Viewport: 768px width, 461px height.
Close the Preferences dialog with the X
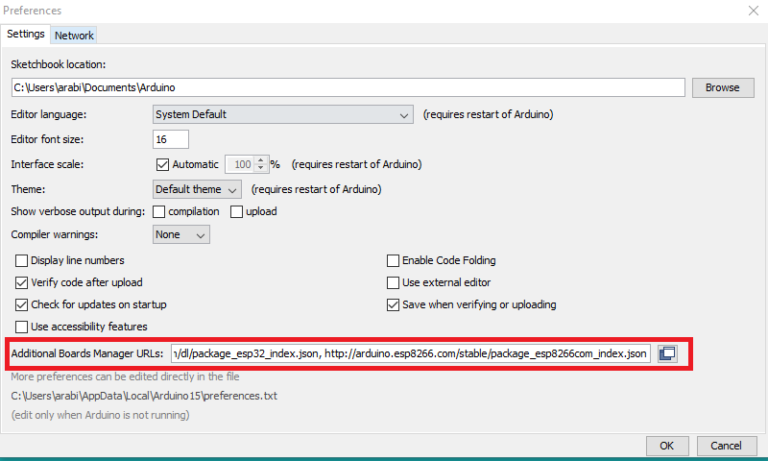752,10
